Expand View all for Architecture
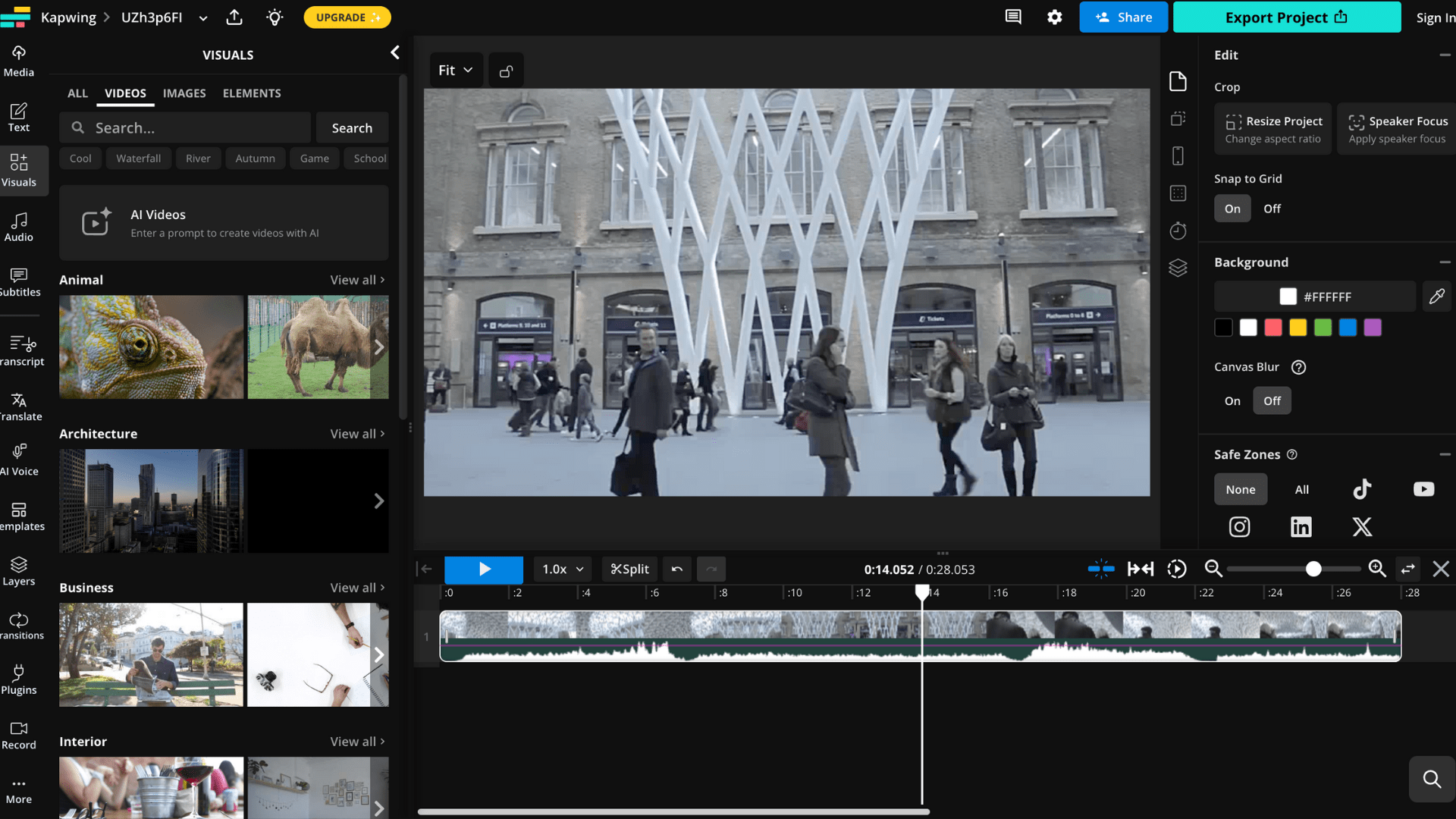Screen dimensions: 1456x819 [357, 434]
